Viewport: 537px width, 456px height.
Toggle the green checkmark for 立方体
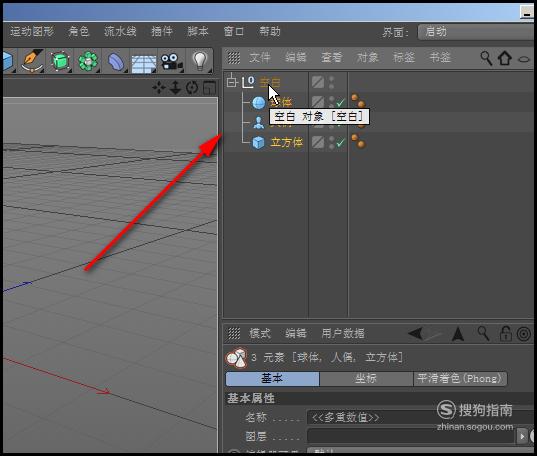tap(340, 143)
